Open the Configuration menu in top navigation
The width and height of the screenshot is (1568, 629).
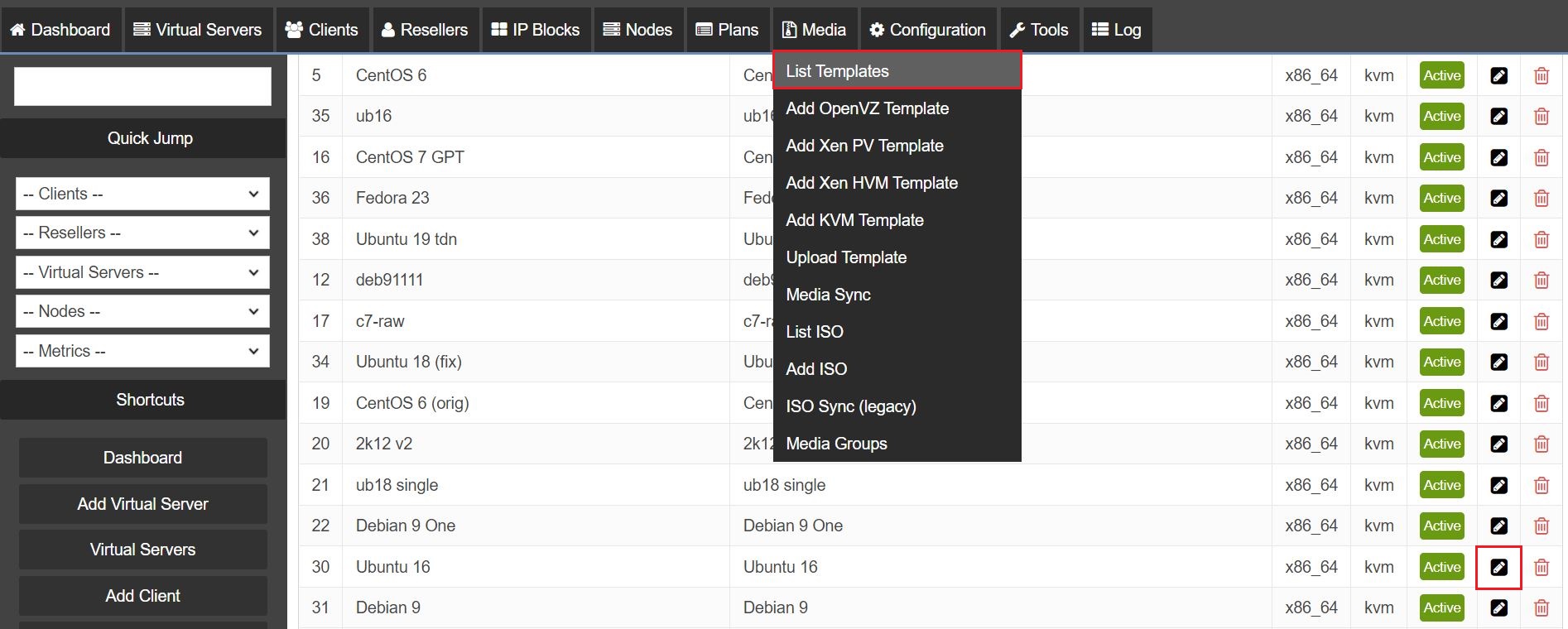click(928, 30)
